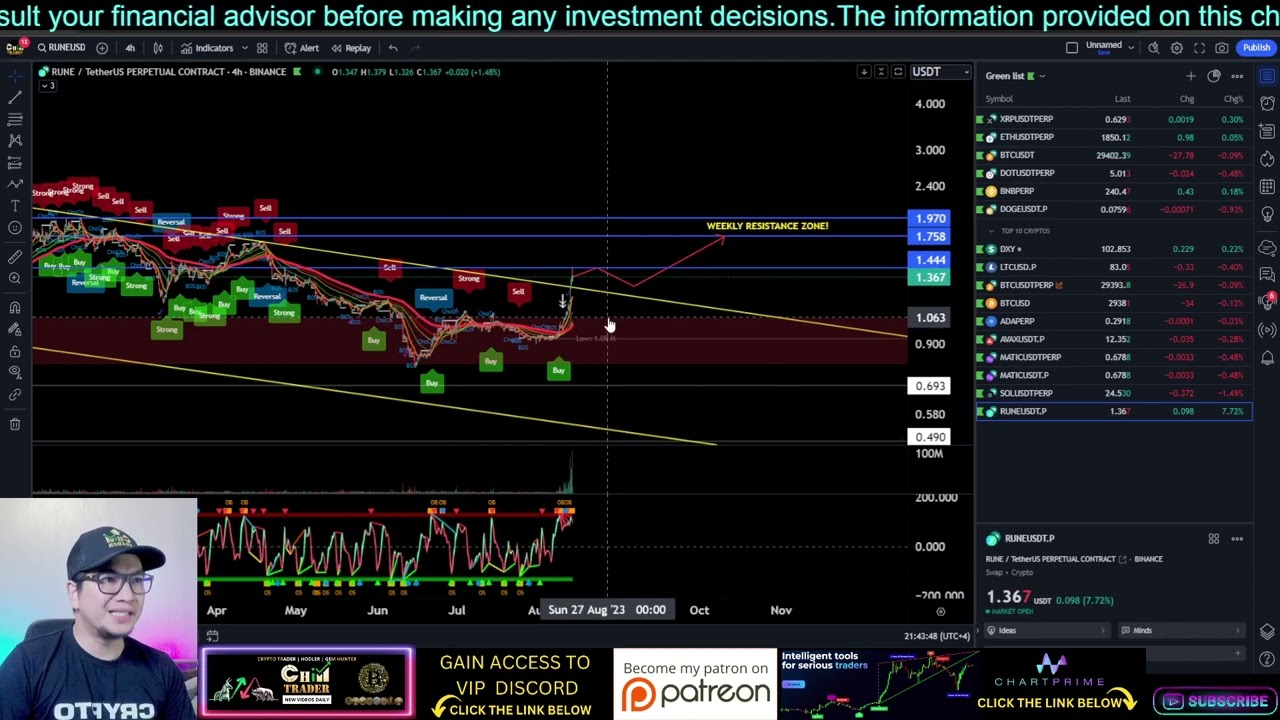1280x720 pixels.
Task: Open symbol details grid icon for RUNEUSDT.P
Action: (1214, 539)
